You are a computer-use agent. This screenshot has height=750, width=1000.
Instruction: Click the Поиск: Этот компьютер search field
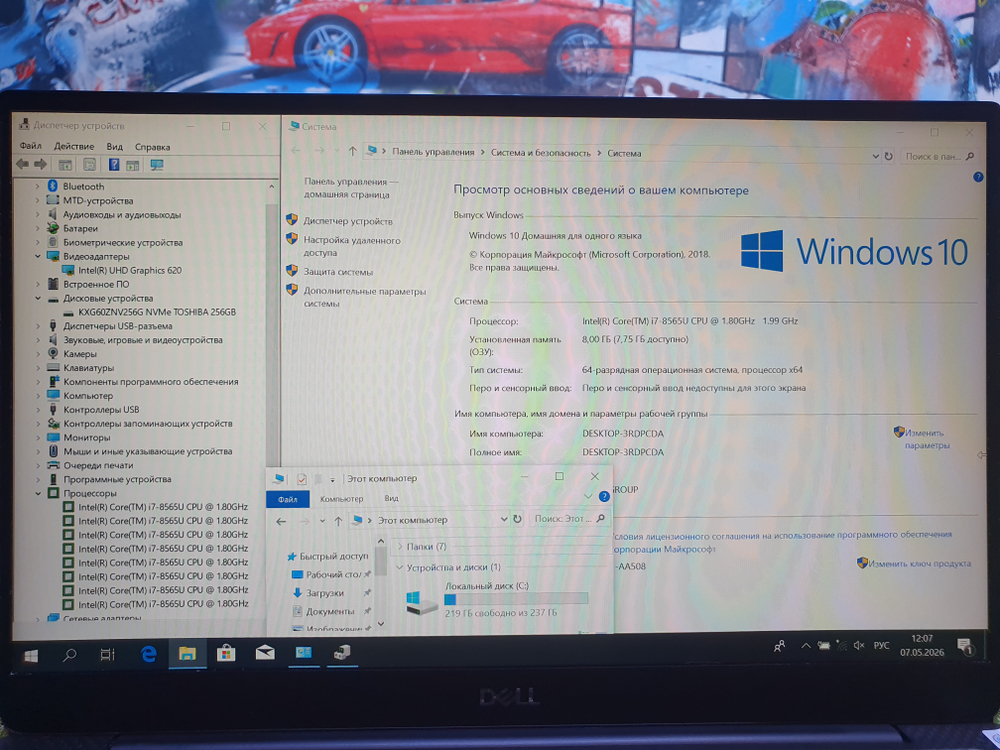(x=569, y=518)
